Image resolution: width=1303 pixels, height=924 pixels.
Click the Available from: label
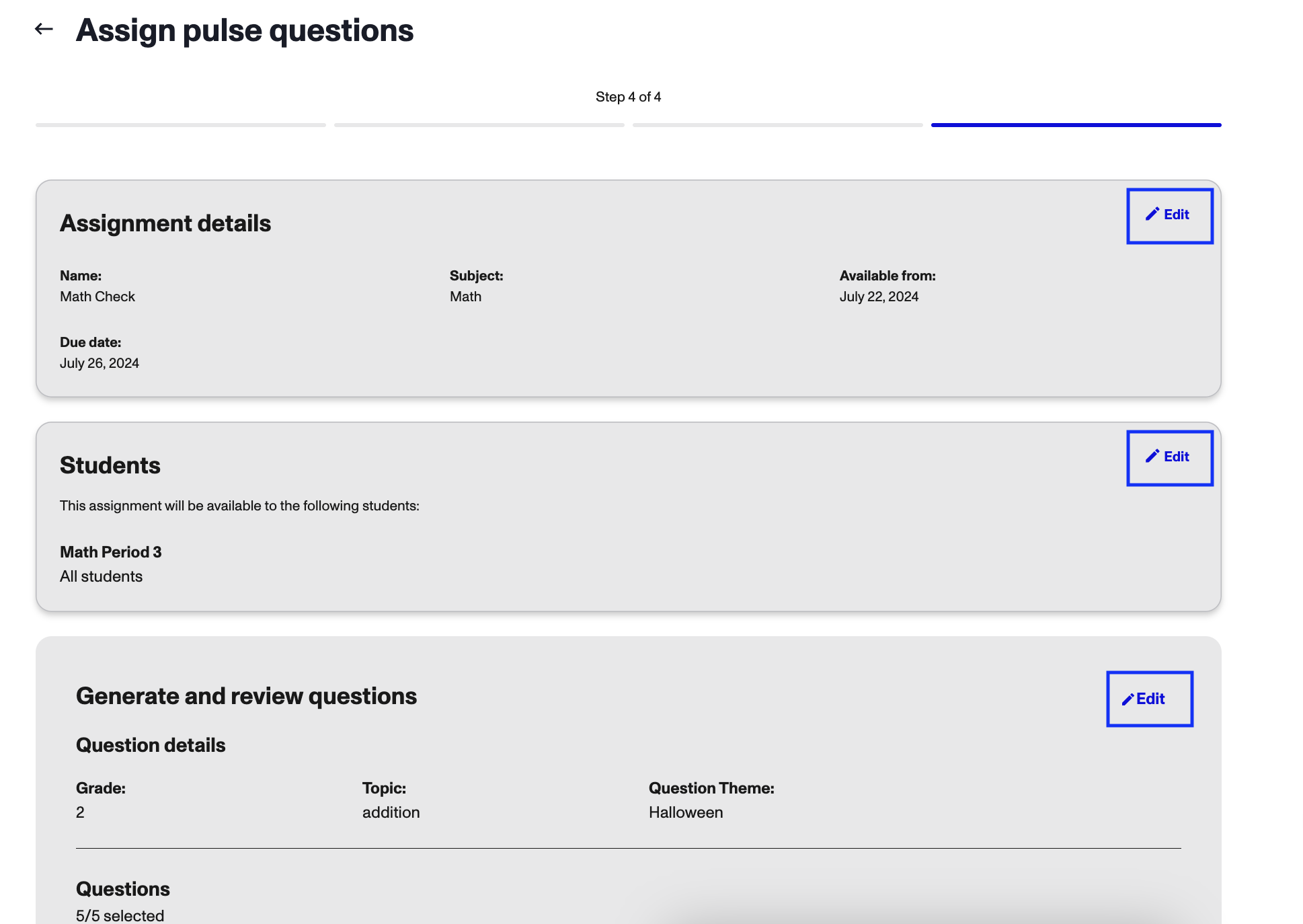887,276
